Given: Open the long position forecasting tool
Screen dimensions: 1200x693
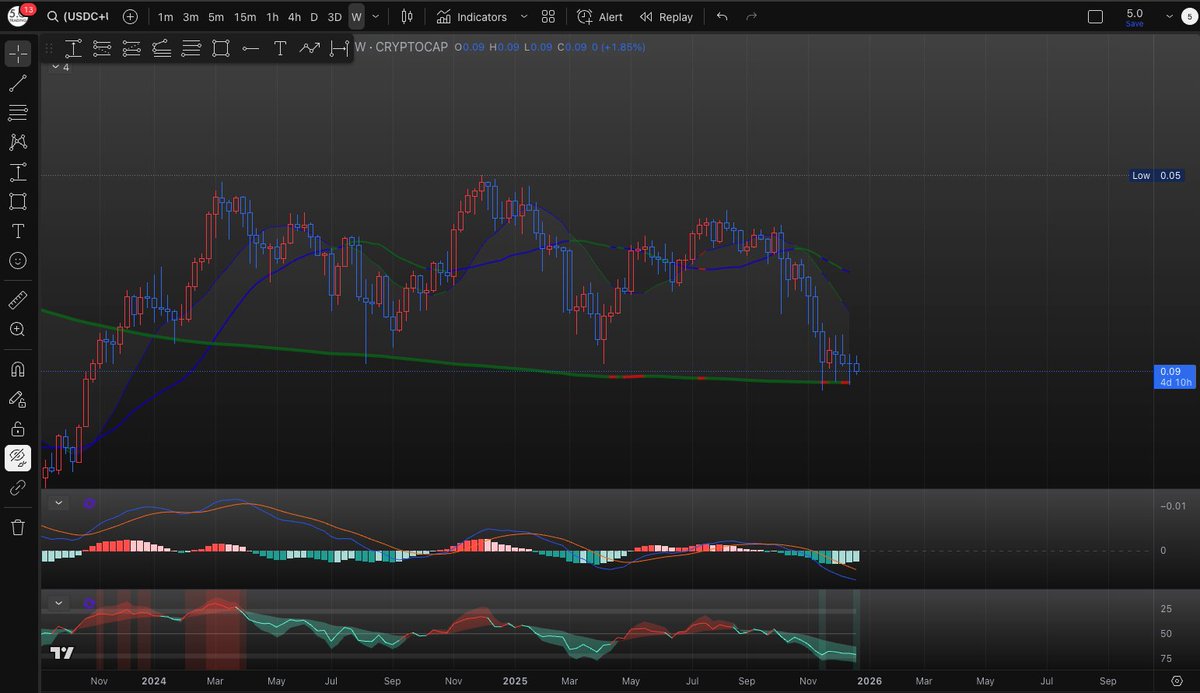Looking at the screenshot, I should point(18,171).
